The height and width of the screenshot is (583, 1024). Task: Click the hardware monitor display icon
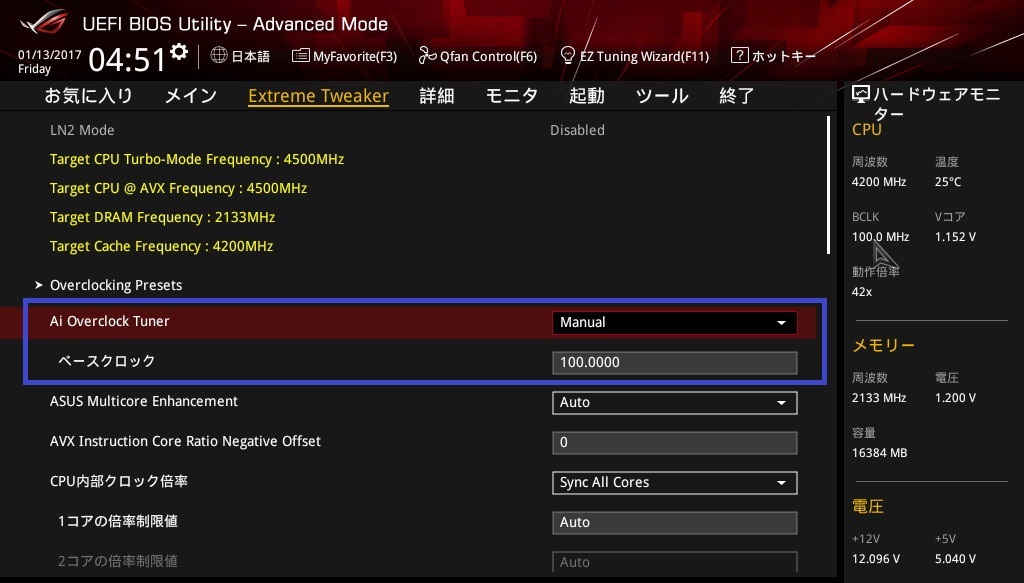point(861,95)
